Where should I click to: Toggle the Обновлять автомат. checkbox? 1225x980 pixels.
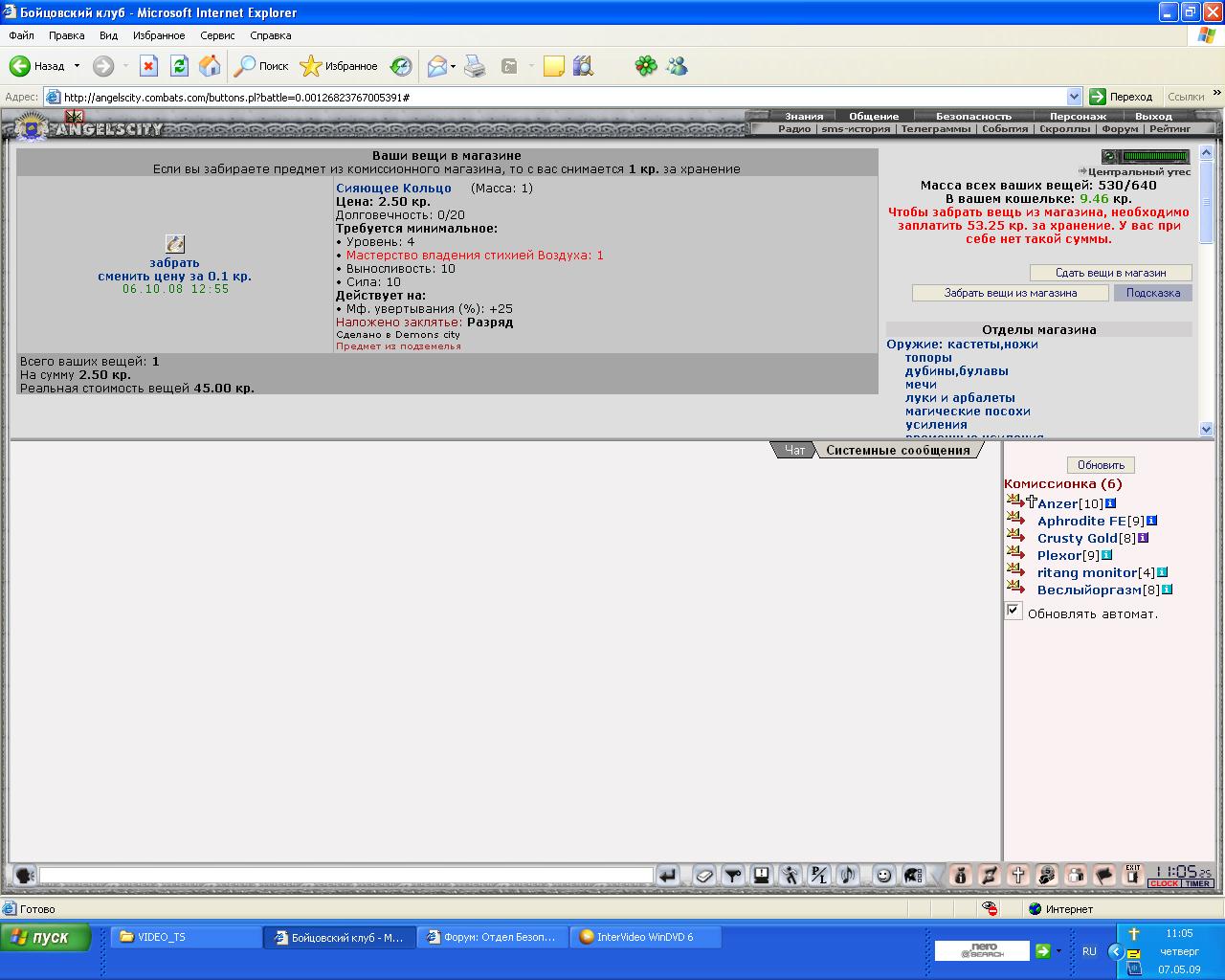click(1013, 611)
